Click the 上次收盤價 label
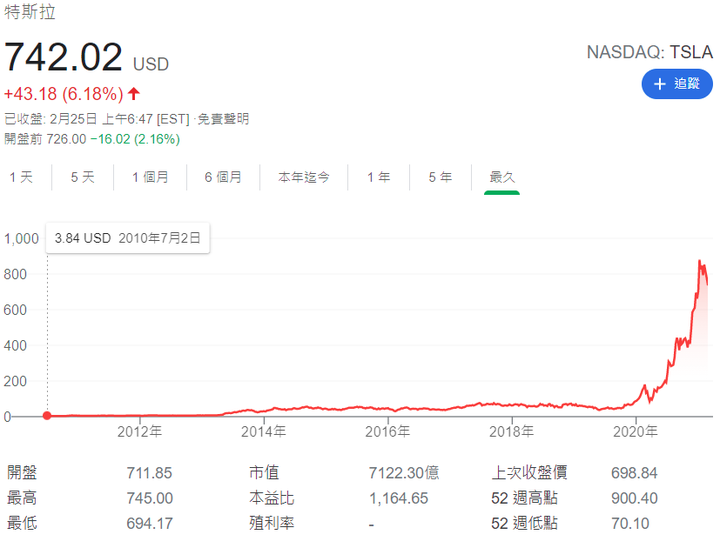 coord(529,473)
